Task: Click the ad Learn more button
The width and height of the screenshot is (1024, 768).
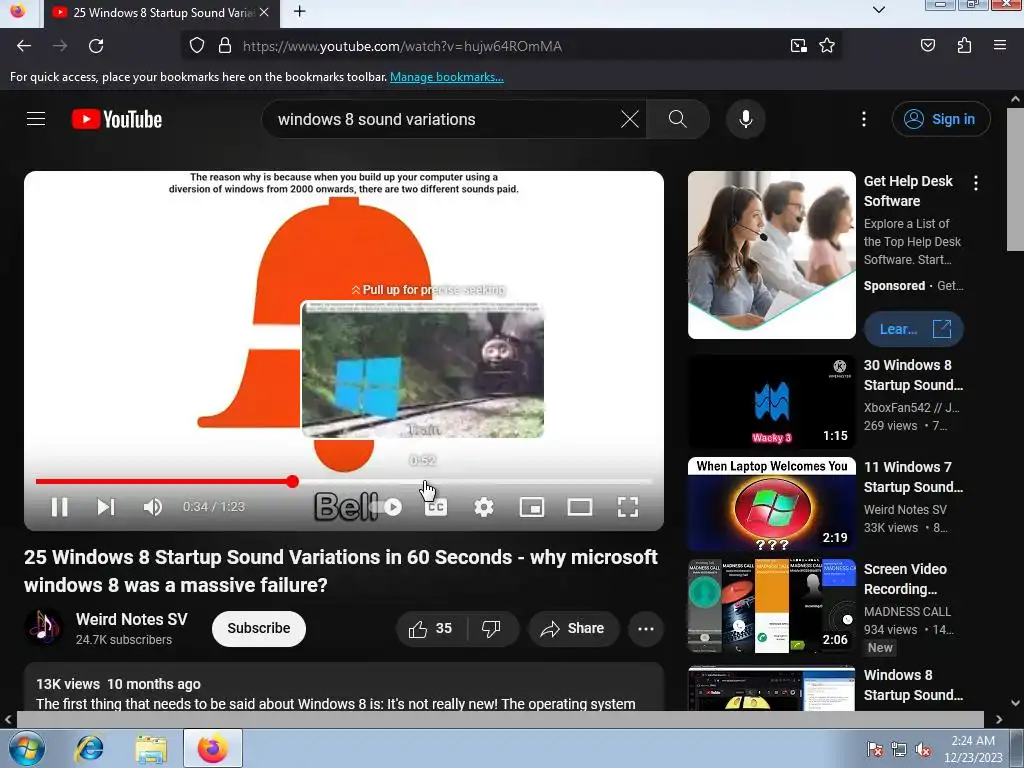Action: 914,329
